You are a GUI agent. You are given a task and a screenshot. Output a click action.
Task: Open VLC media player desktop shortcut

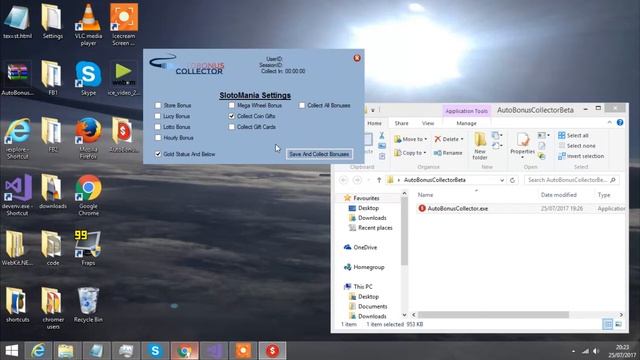[88, 24]
